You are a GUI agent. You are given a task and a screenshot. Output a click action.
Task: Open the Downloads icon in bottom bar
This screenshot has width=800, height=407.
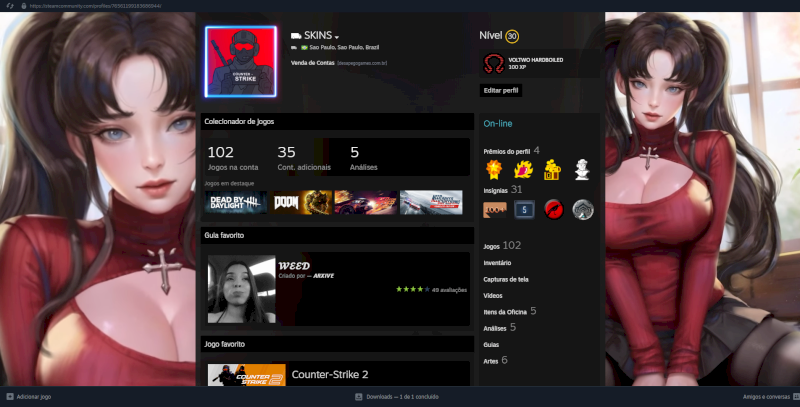[x=359, y=396]
